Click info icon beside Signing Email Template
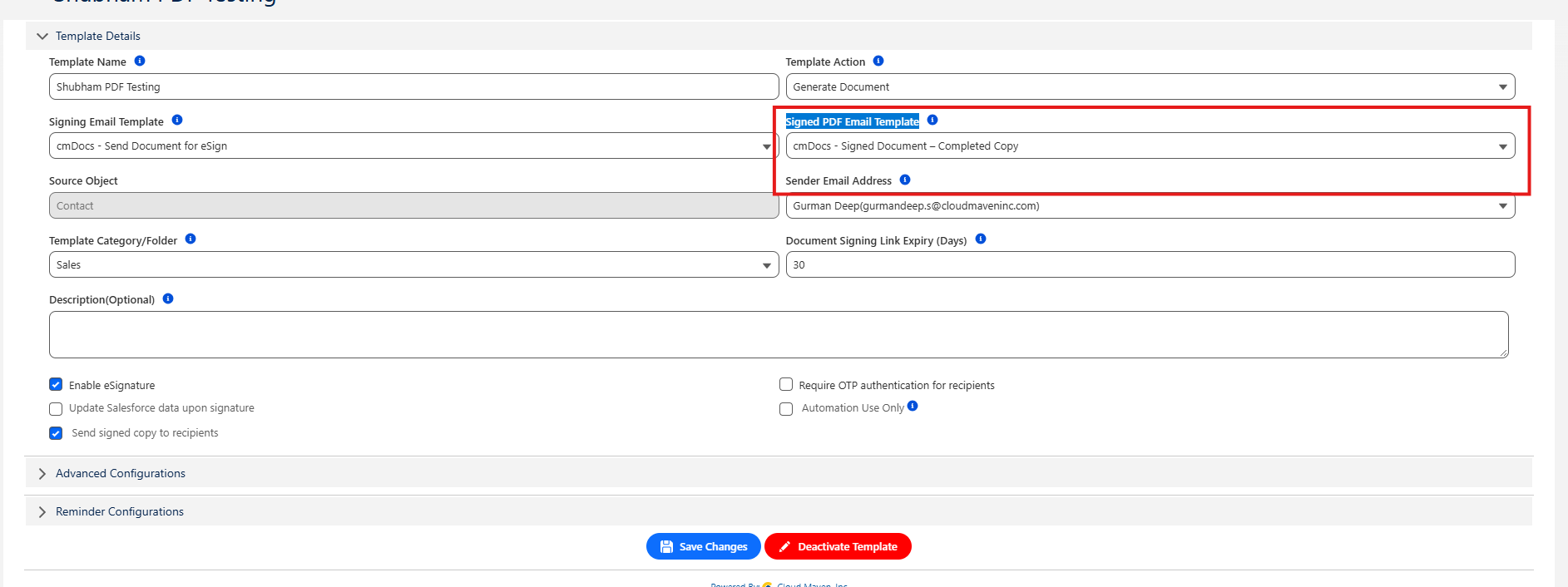1568x587 pixels. (x=177, y=120)
